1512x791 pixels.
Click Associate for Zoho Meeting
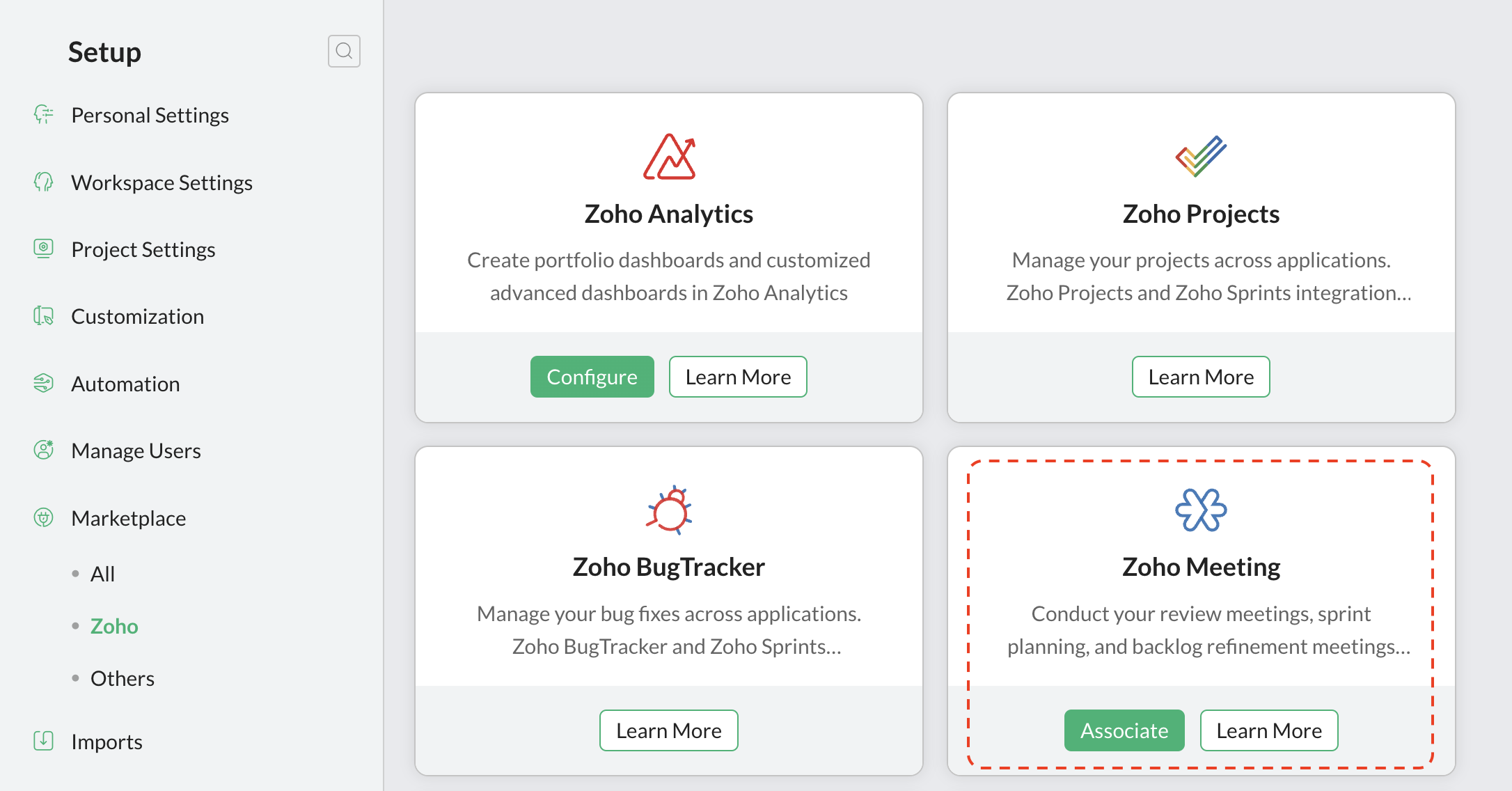click(x=1124, y=730)
